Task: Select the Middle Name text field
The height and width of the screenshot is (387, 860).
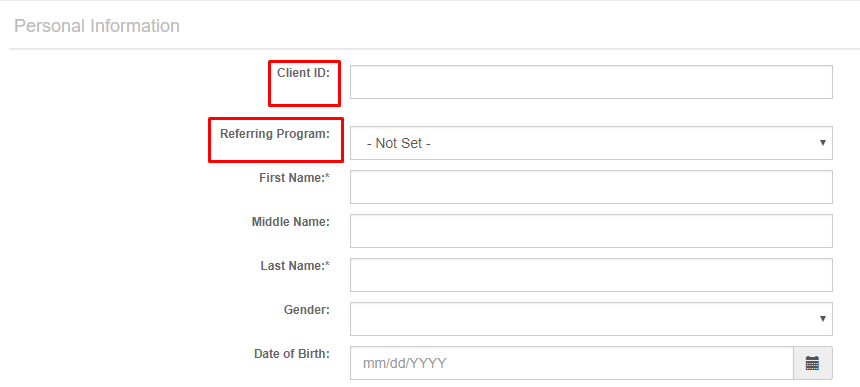Action: (x=591, y=231)
